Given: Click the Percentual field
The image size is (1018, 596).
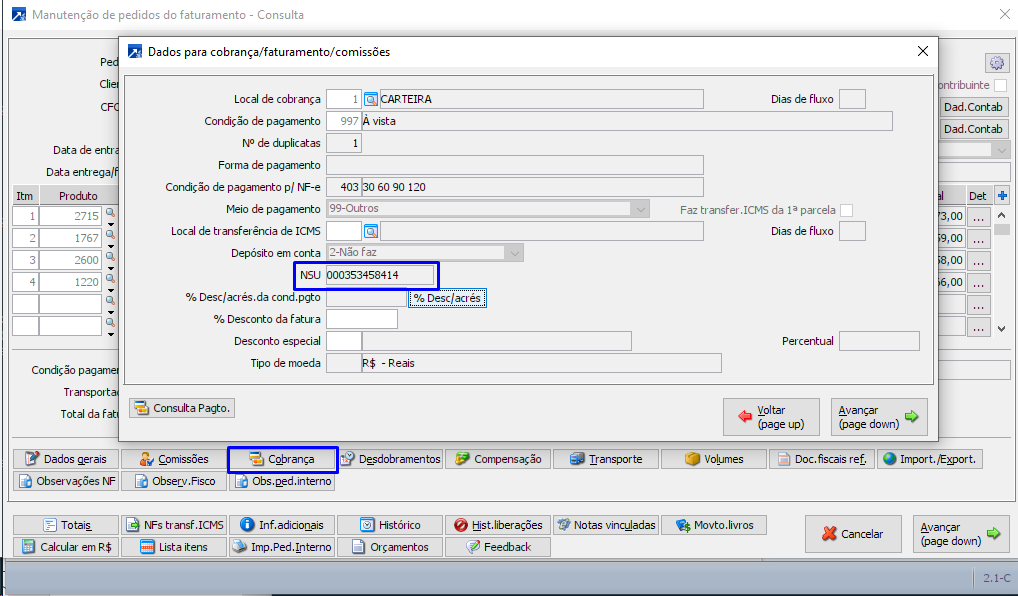Looking at the screenshot, I should [x=879, y=341].
